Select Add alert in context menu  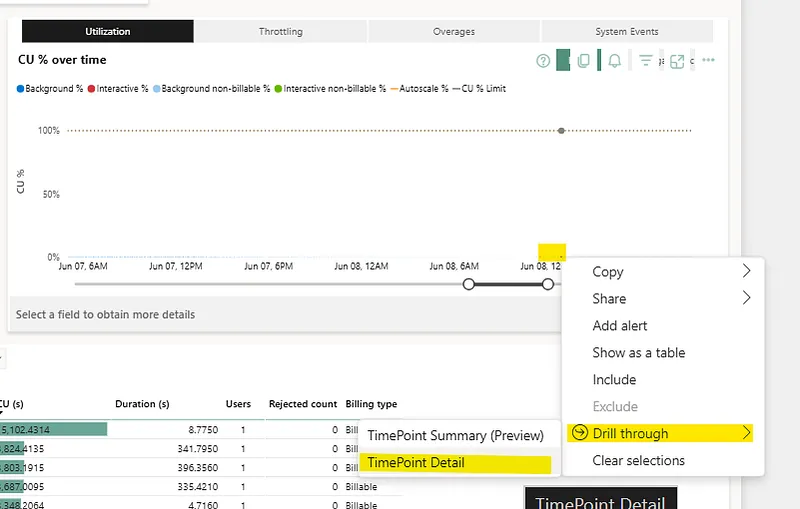[619, 325]
